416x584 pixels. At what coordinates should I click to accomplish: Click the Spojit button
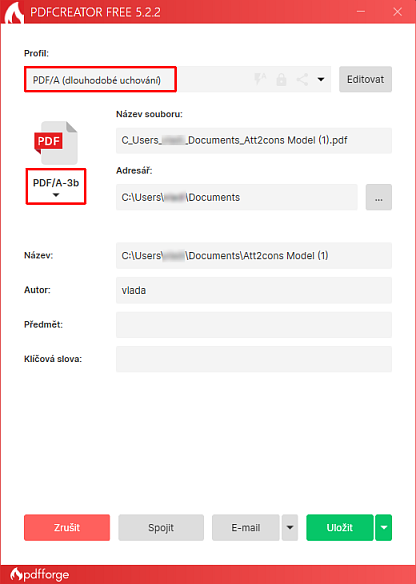click(161, 527)
